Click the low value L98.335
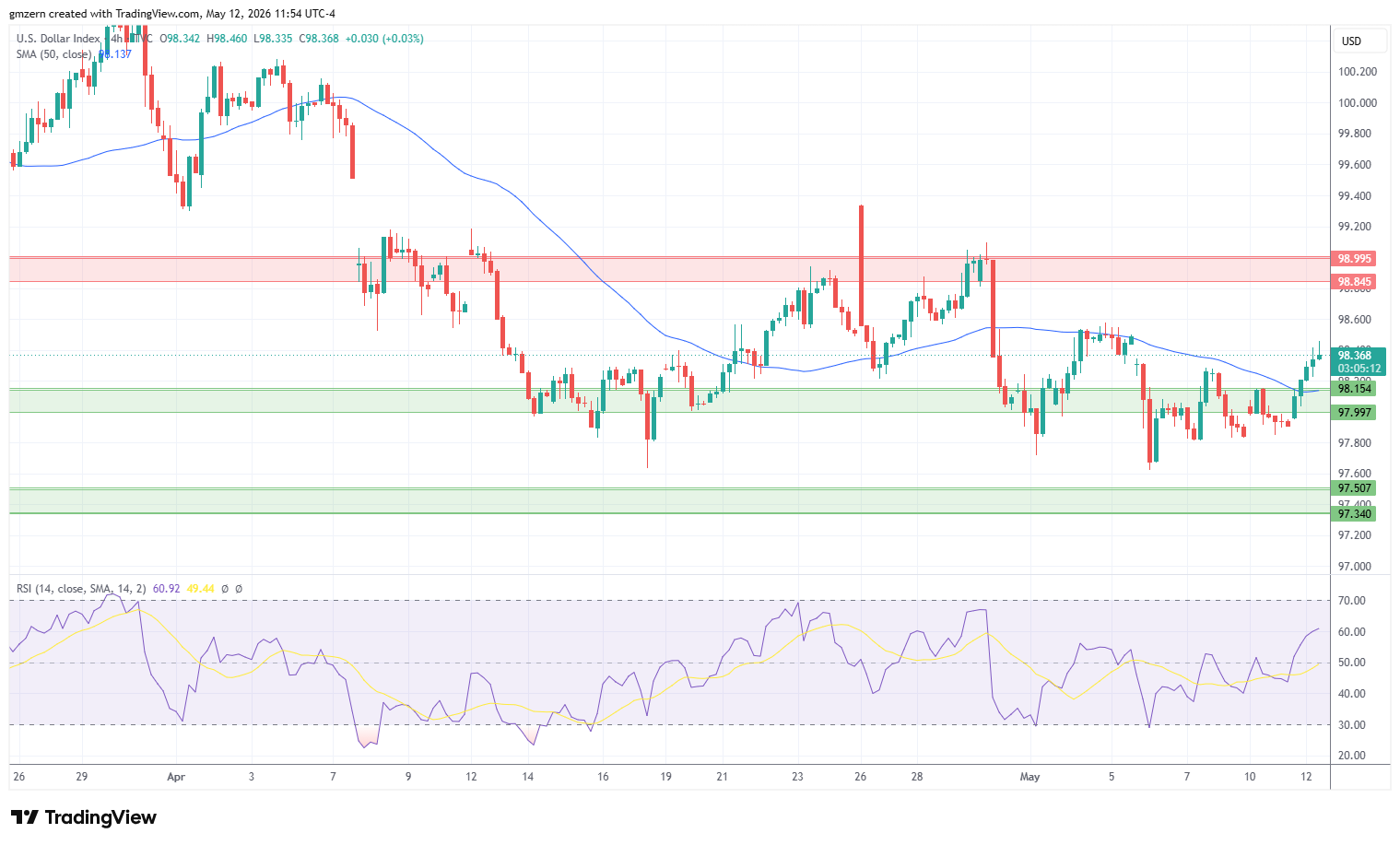The width and height of the screenshot is (1400, 845). point(273,39)
